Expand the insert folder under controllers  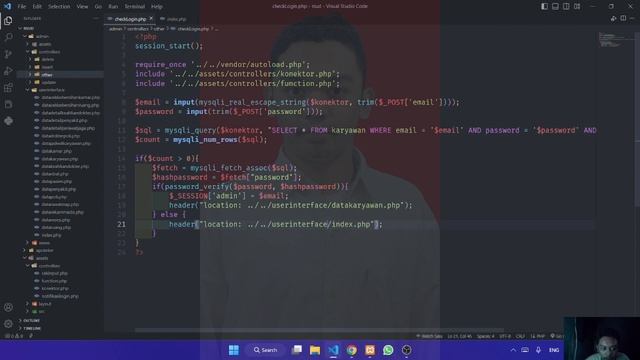point(61,67)
